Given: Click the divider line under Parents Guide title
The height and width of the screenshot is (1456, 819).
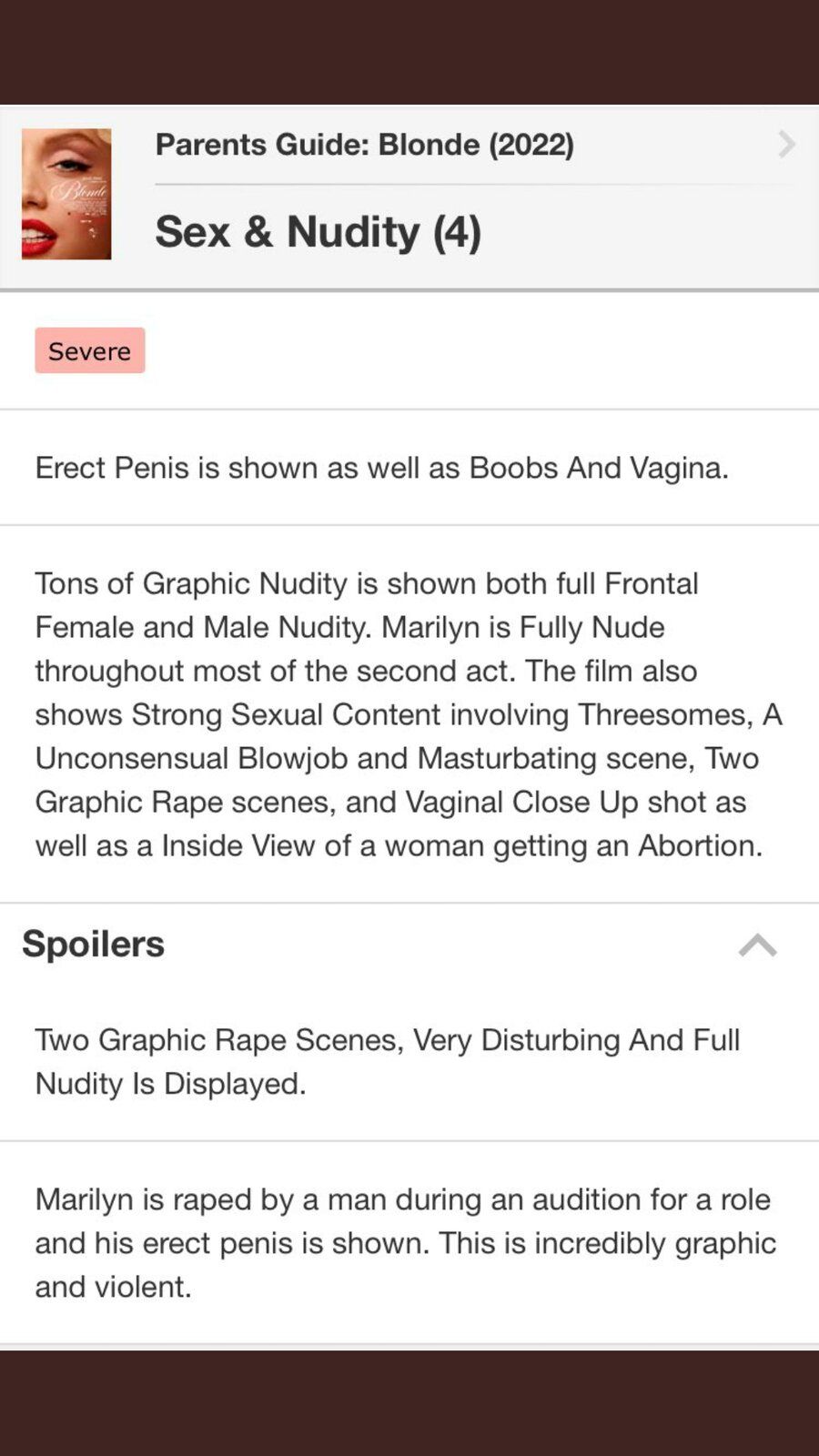Looking at the screenshot, I should click(474, 185).
